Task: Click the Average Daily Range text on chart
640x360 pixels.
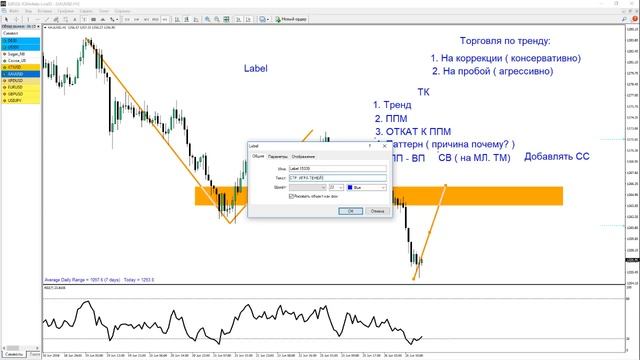Action: tap(99, 280)
